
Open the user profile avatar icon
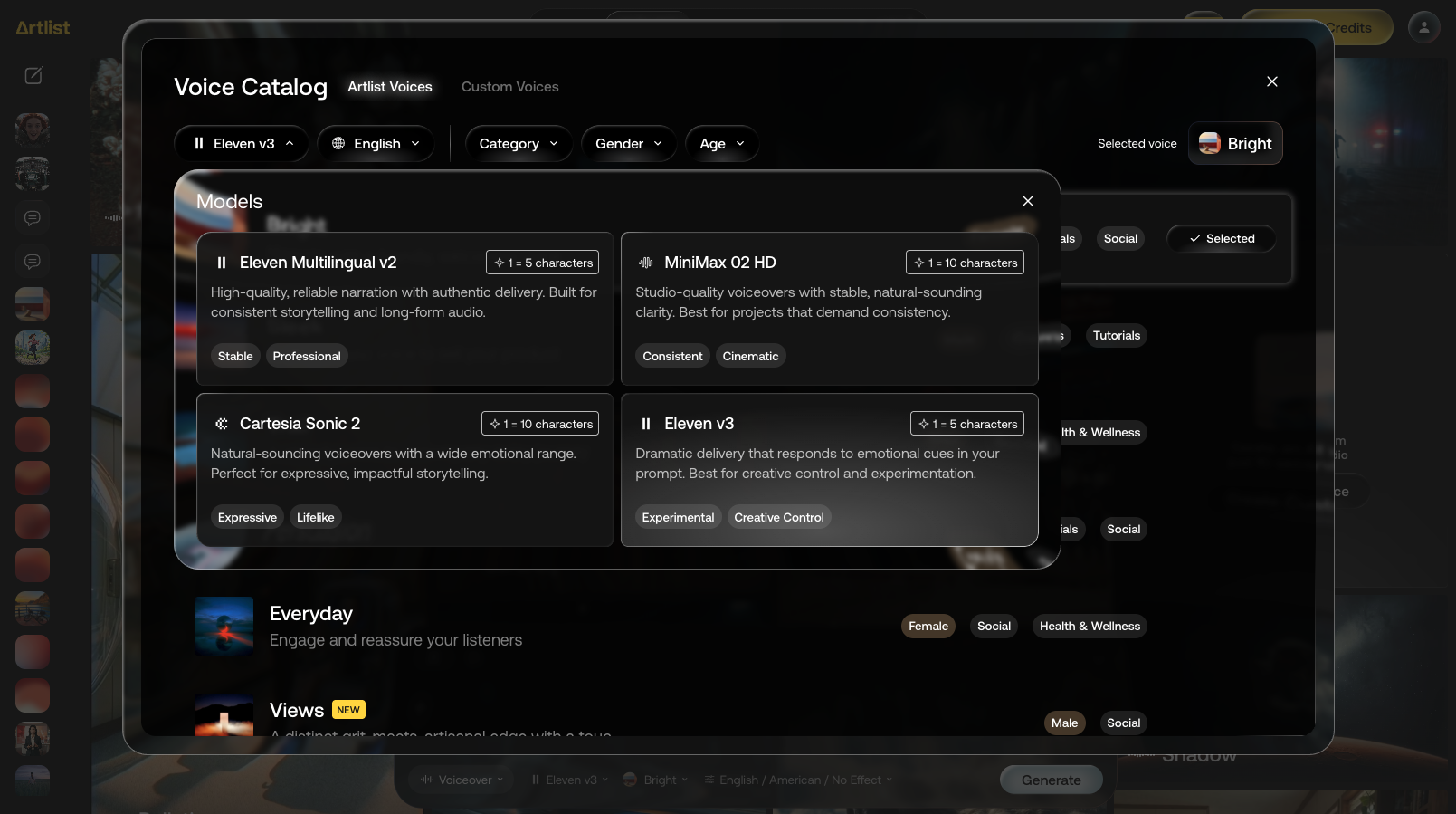click(1423, 27)
